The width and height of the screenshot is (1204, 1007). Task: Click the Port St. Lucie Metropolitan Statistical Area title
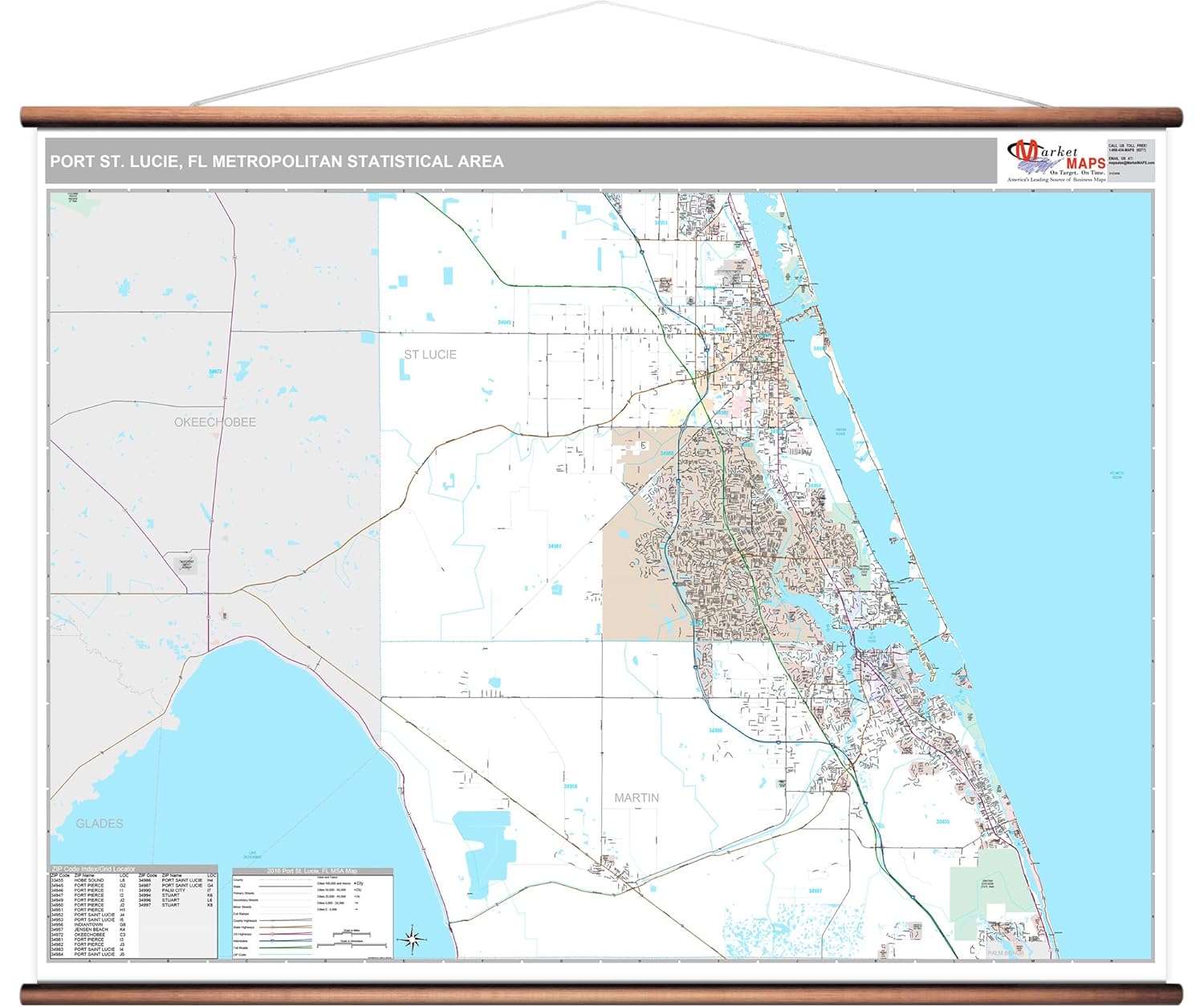277,161
